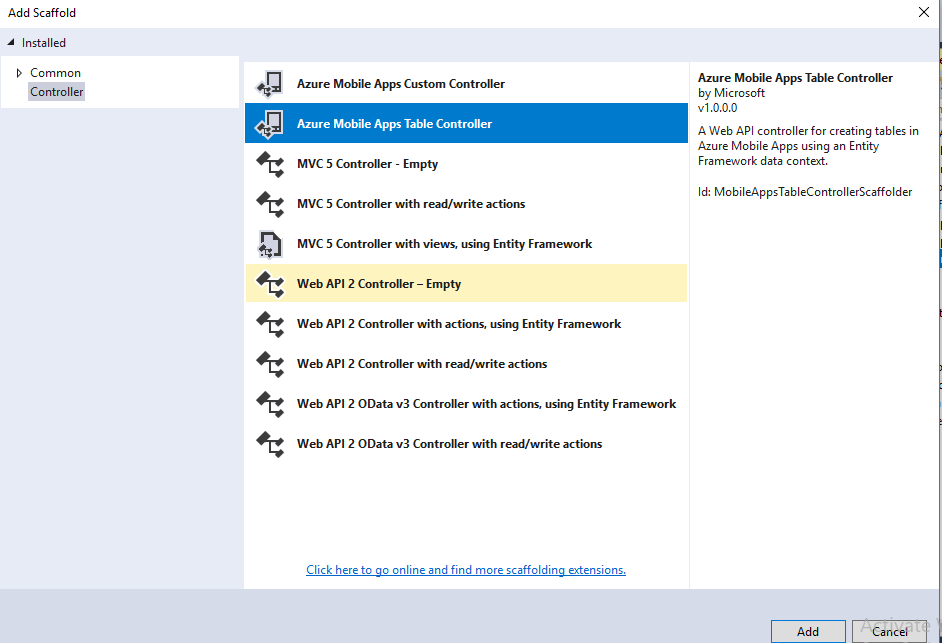This screenshot has width=942, height=643.
Task: Click the MVC 5 Controller with views icon
Action: pos(270,244)
